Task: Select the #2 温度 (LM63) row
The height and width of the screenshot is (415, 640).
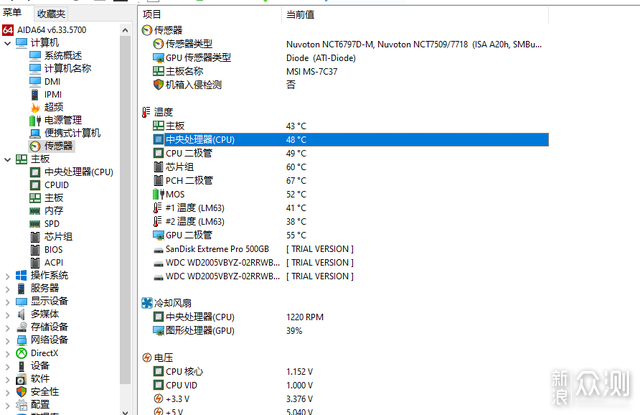Action: [x=351, y=222]
